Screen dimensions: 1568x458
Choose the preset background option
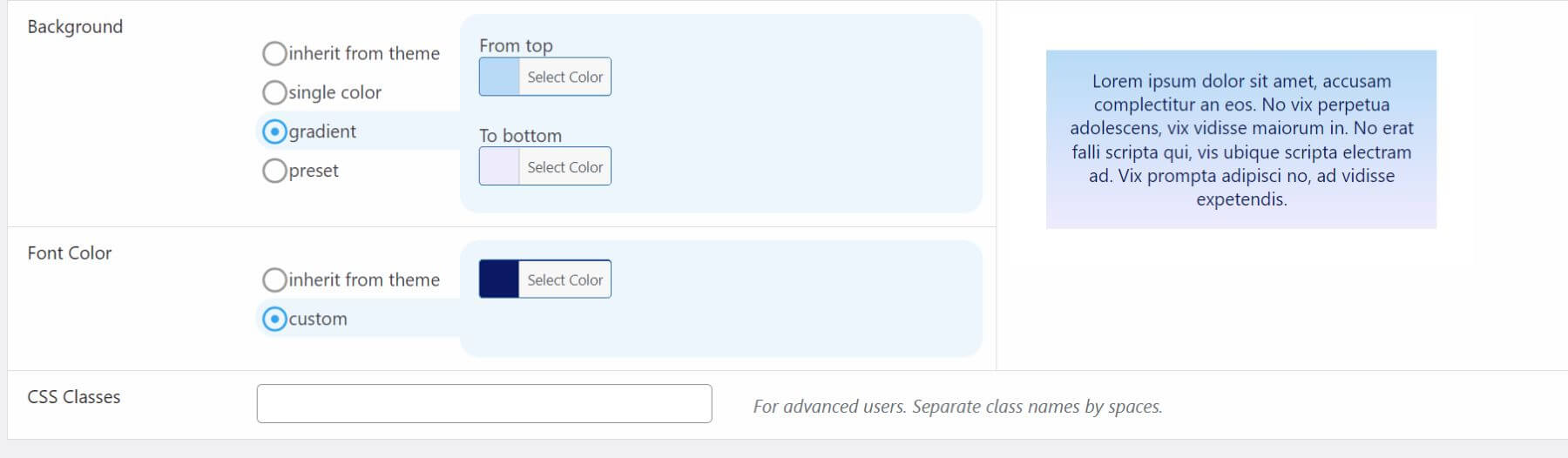pos(274,171)
